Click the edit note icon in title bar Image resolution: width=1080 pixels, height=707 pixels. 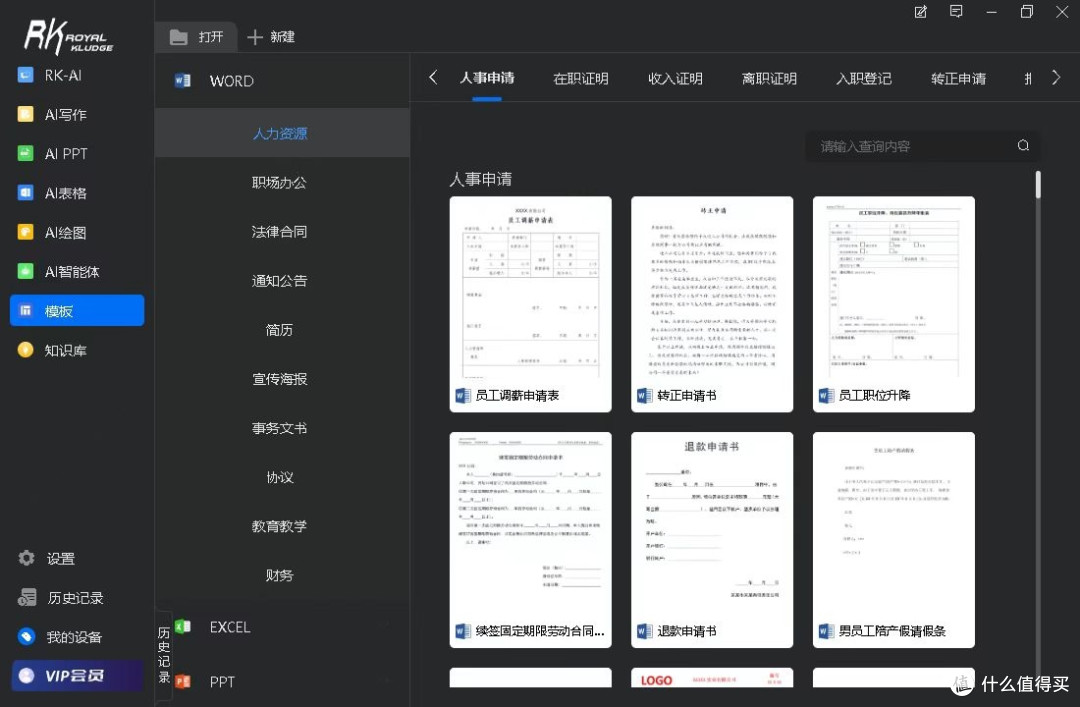pos(920,12)
